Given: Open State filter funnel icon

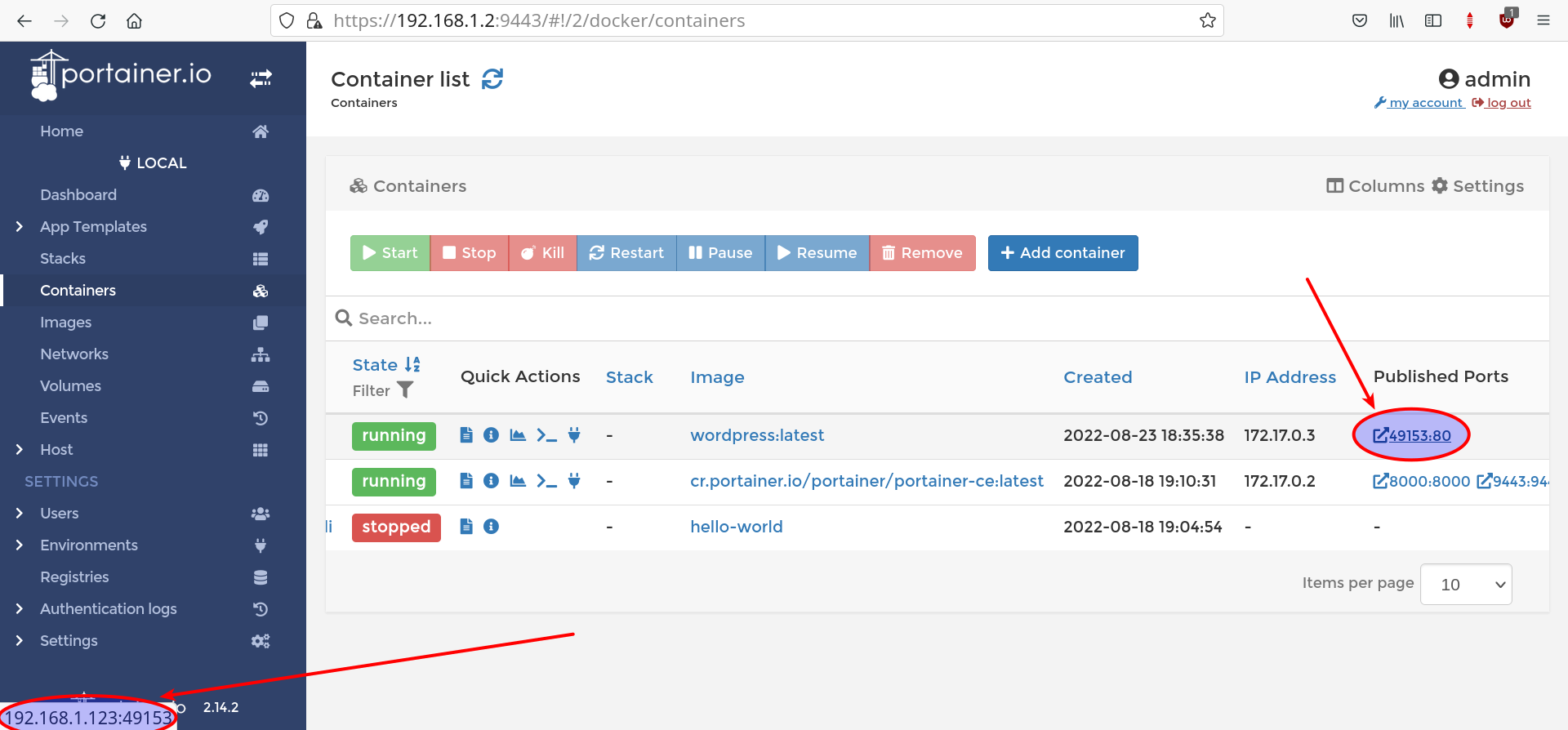Looking at the screenshot, I should click(x=405, y=390).
